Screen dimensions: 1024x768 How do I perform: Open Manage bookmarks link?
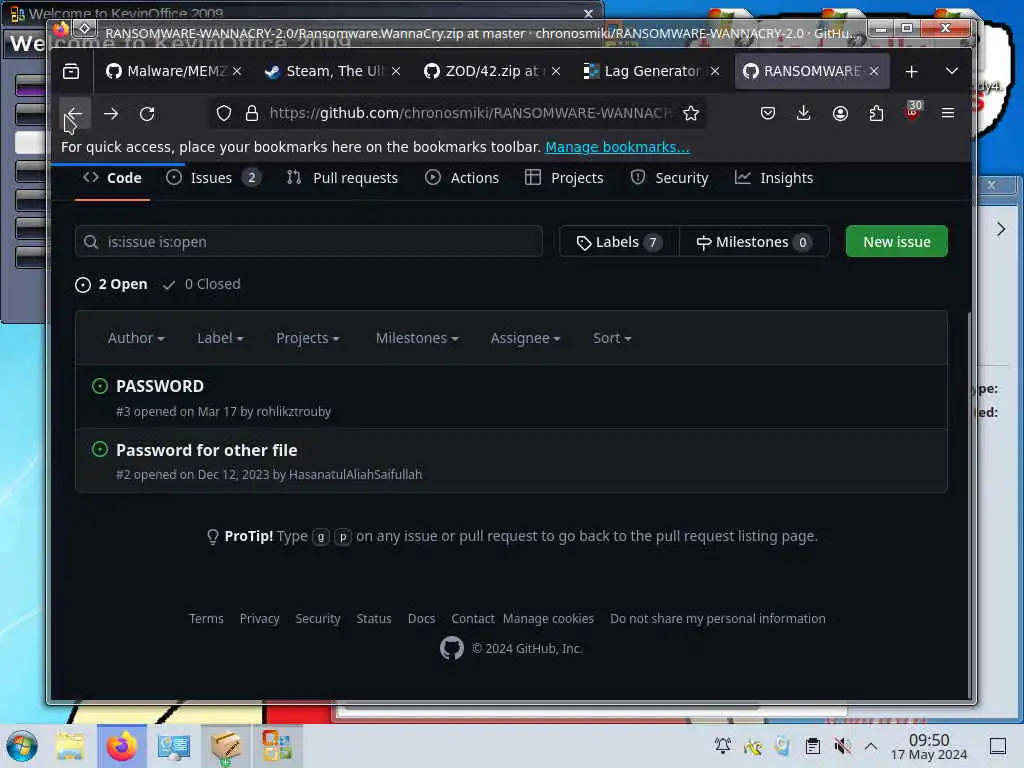[617, 147]
